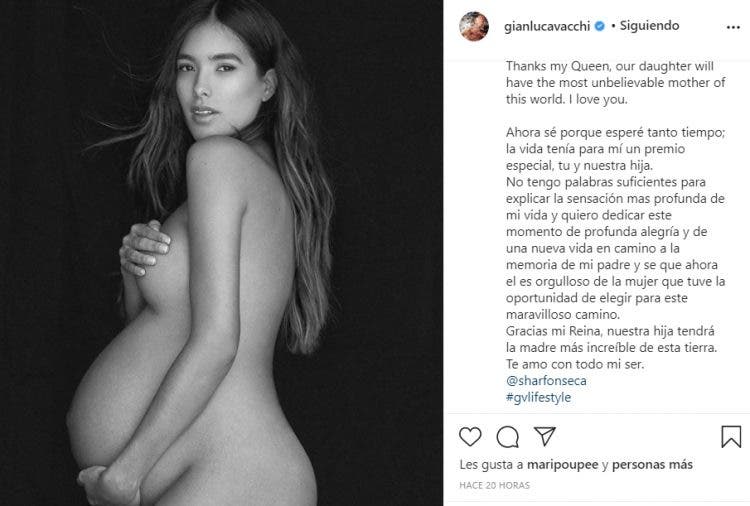The width and height of the screenshot is (750, 506).
Task: Click the 'Te amo con todo mi ser' line
Action: 575,364
